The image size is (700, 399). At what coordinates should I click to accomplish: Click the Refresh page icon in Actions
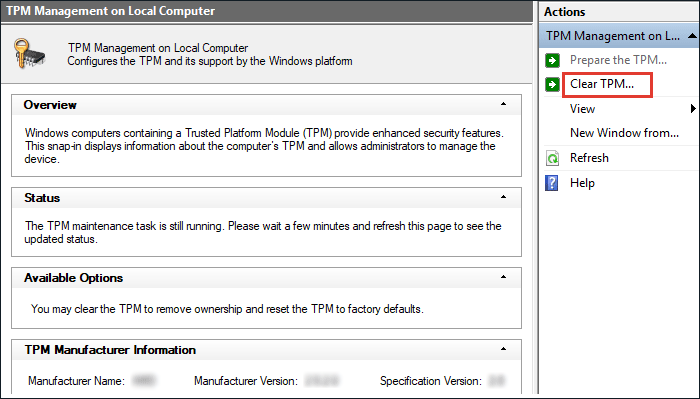point(552,158)
